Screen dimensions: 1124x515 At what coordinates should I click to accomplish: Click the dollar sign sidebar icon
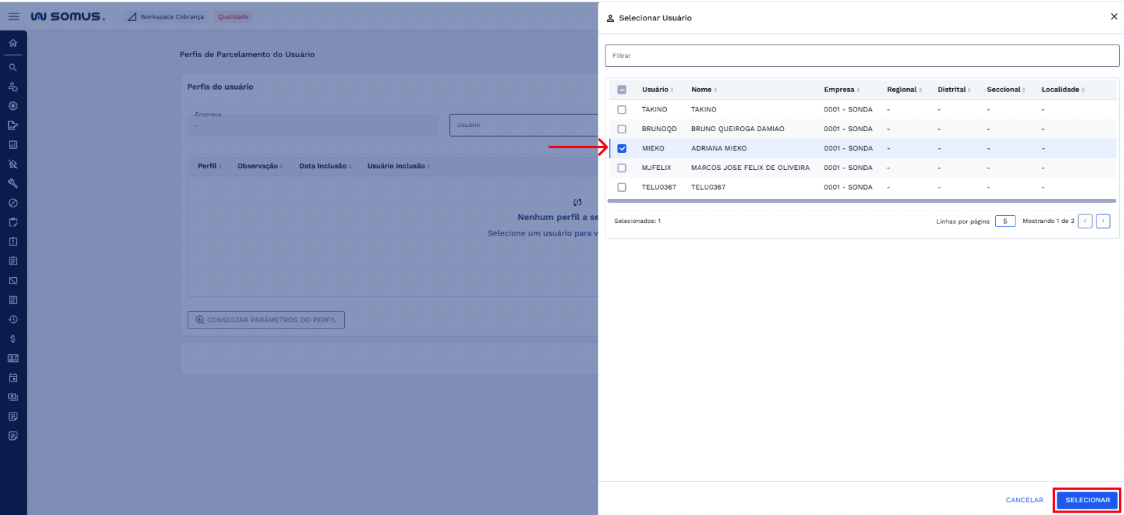pyautogui.click(x=13, y=339)
